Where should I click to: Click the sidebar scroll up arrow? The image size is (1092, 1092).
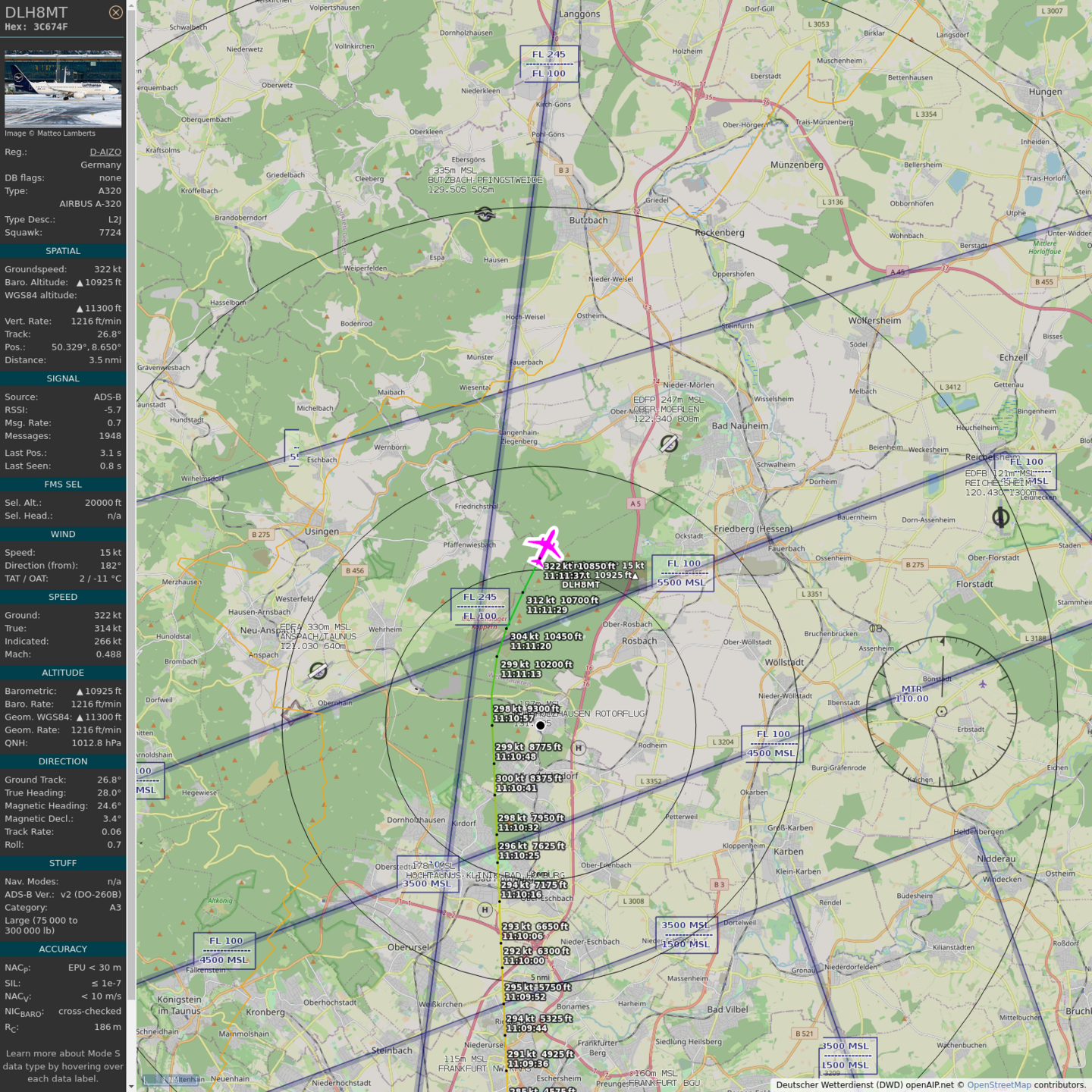(130, 5)
